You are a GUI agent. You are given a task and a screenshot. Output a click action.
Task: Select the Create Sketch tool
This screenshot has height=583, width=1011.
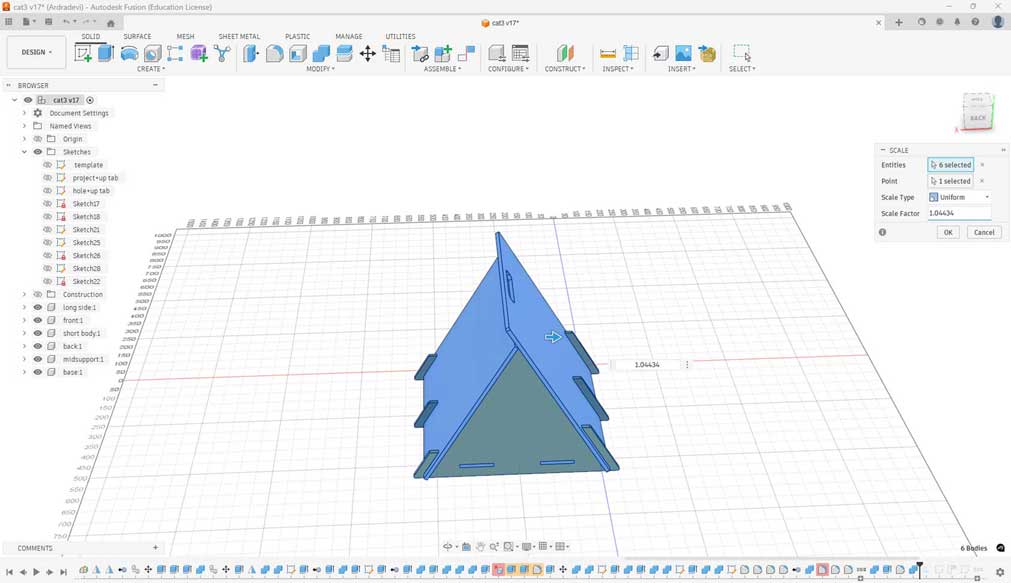pos(83,53)
